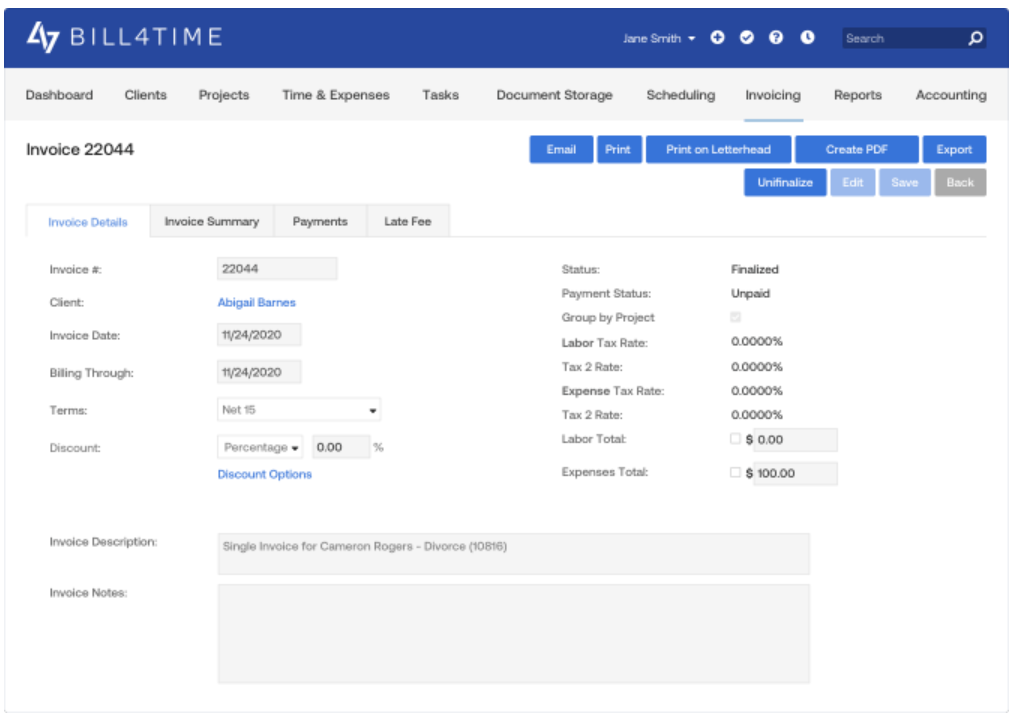Switch to the Late Fee tab
Viewport: 1014px width, 720px height.
407,221
